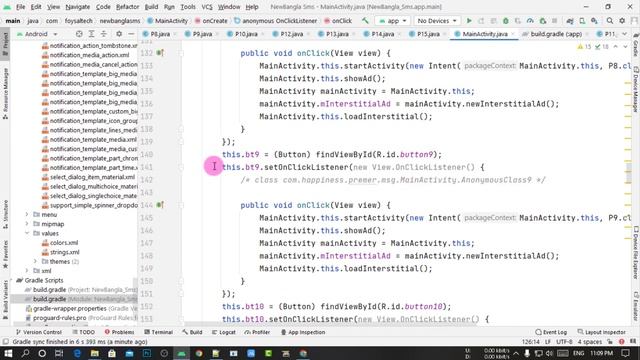Viewport: 640px width, 360px height.
Task: Open the app run configuration dropdown
Action: click(x=392, y=20)
